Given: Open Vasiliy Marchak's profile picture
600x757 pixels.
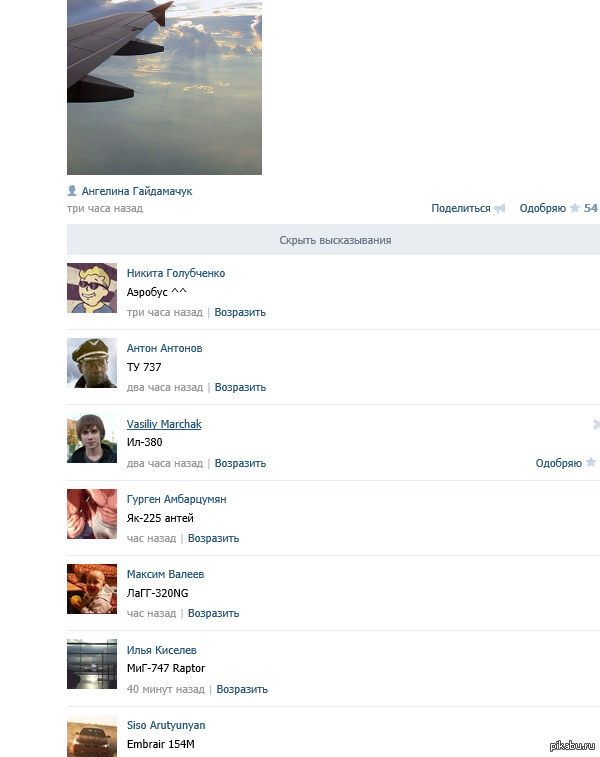Looking at the screenshot, I should pos(92,439).
